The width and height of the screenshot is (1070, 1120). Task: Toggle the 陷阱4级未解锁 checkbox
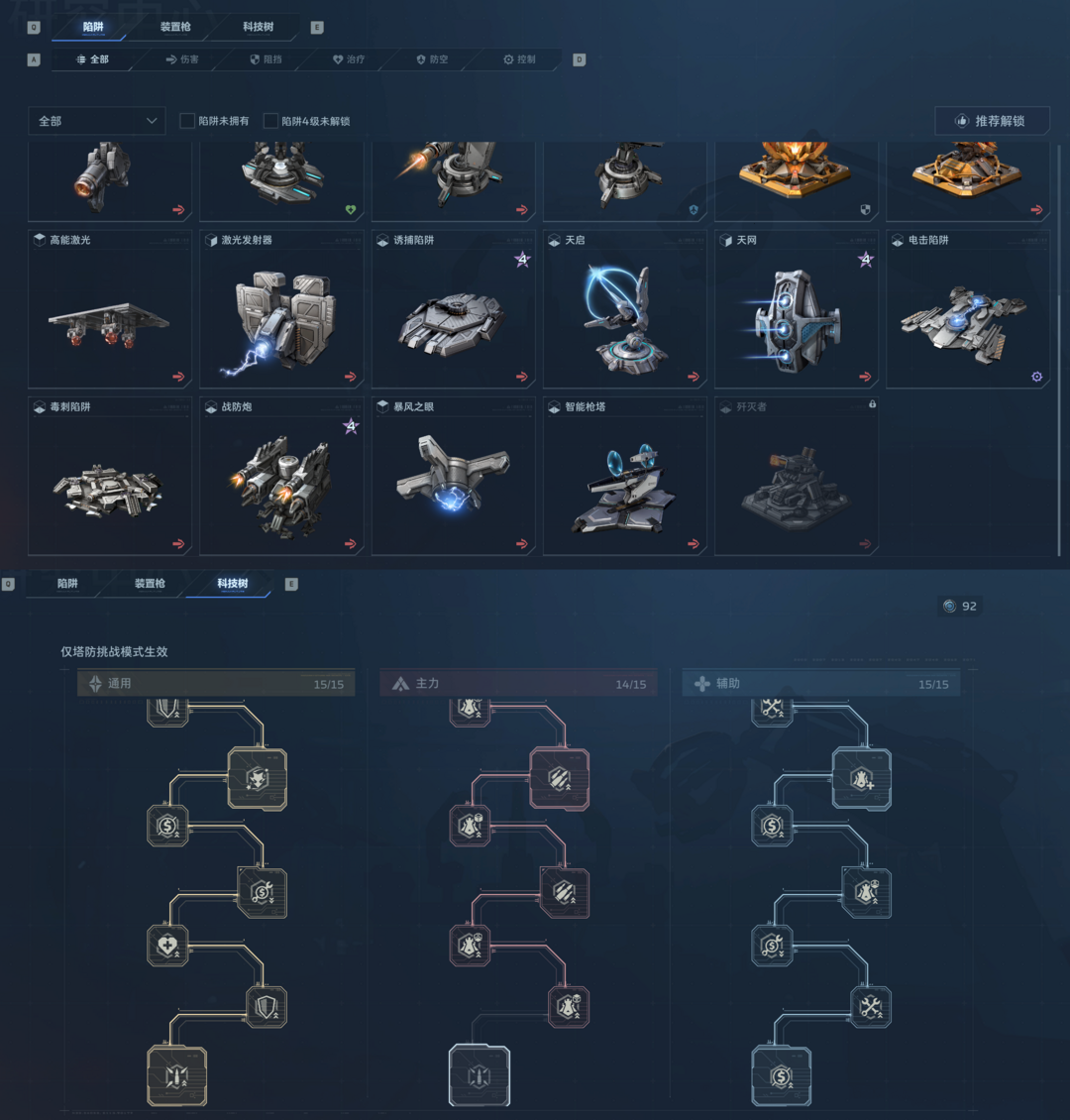[270, 121]
